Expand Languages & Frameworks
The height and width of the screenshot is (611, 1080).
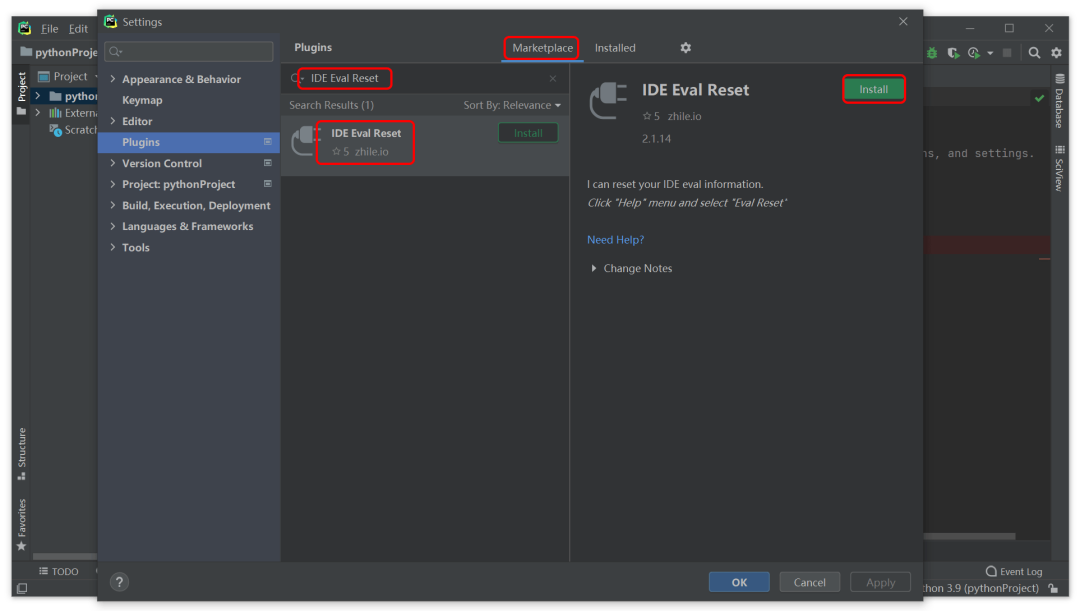tap(113, 226)
